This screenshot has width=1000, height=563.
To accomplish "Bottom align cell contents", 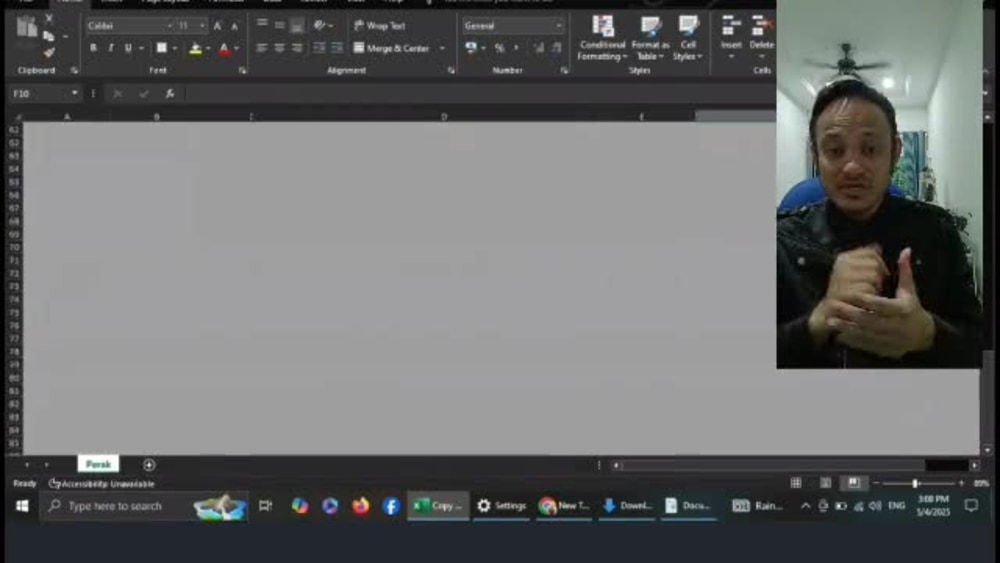I will pyautogui.click(x=297, y=26).
